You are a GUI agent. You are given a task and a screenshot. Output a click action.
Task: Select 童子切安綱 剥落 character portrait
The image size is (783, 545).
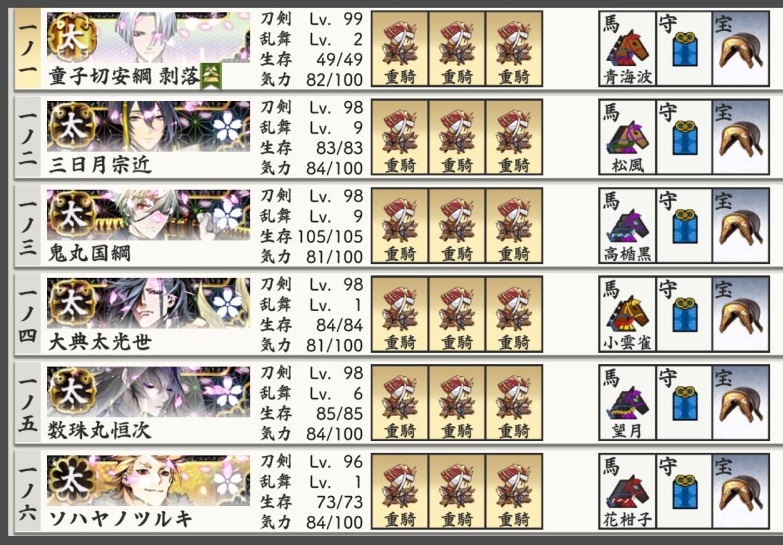(x=148, y=37)
